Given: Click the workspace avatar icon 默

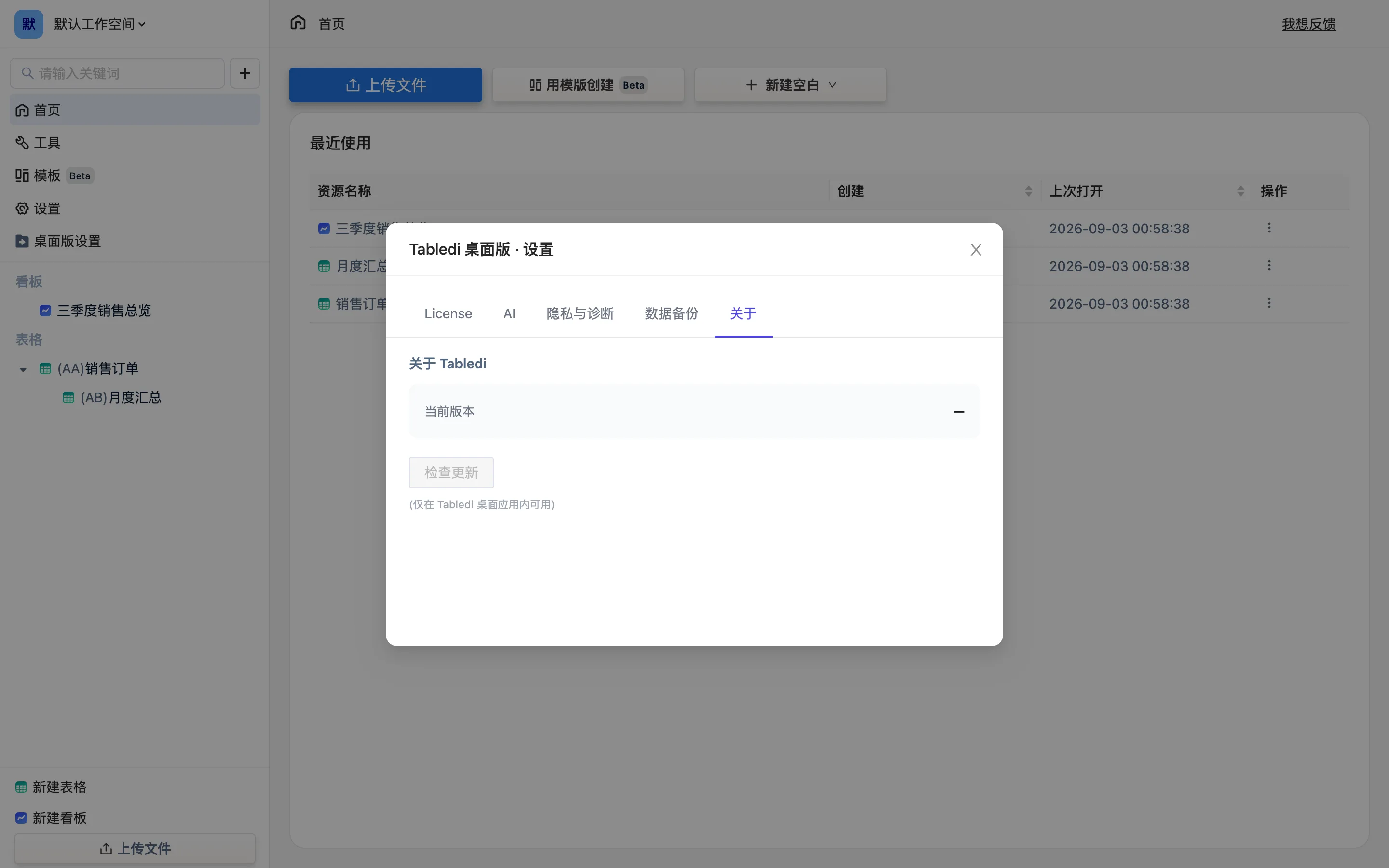Looking at the screenshot, I should tap(29, 24).
